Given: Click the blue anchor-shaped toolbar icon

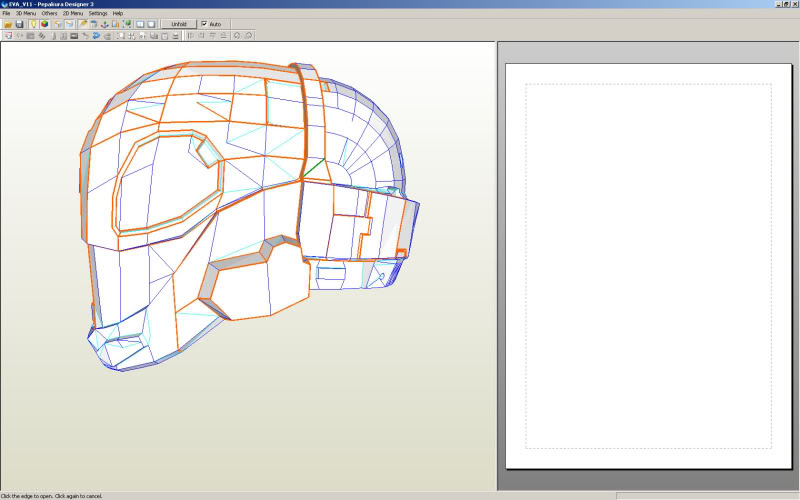Looking at the screenshot, I should pos(105,24).
